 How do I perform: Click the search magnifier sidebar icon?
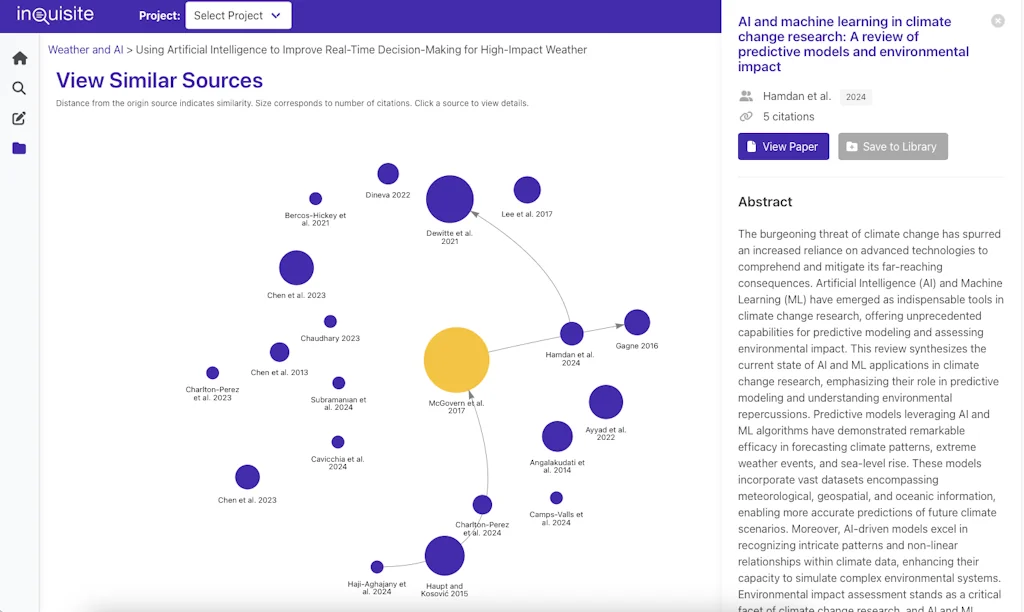click(20, 88)
